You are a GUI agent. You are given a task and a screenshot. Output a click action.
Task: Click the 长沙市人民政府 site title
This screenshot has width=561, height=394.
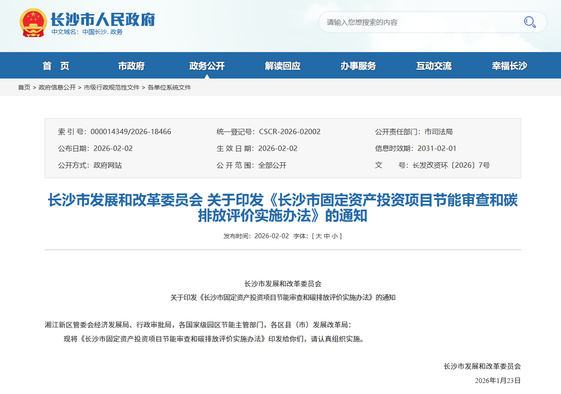(x=103, y=19)
